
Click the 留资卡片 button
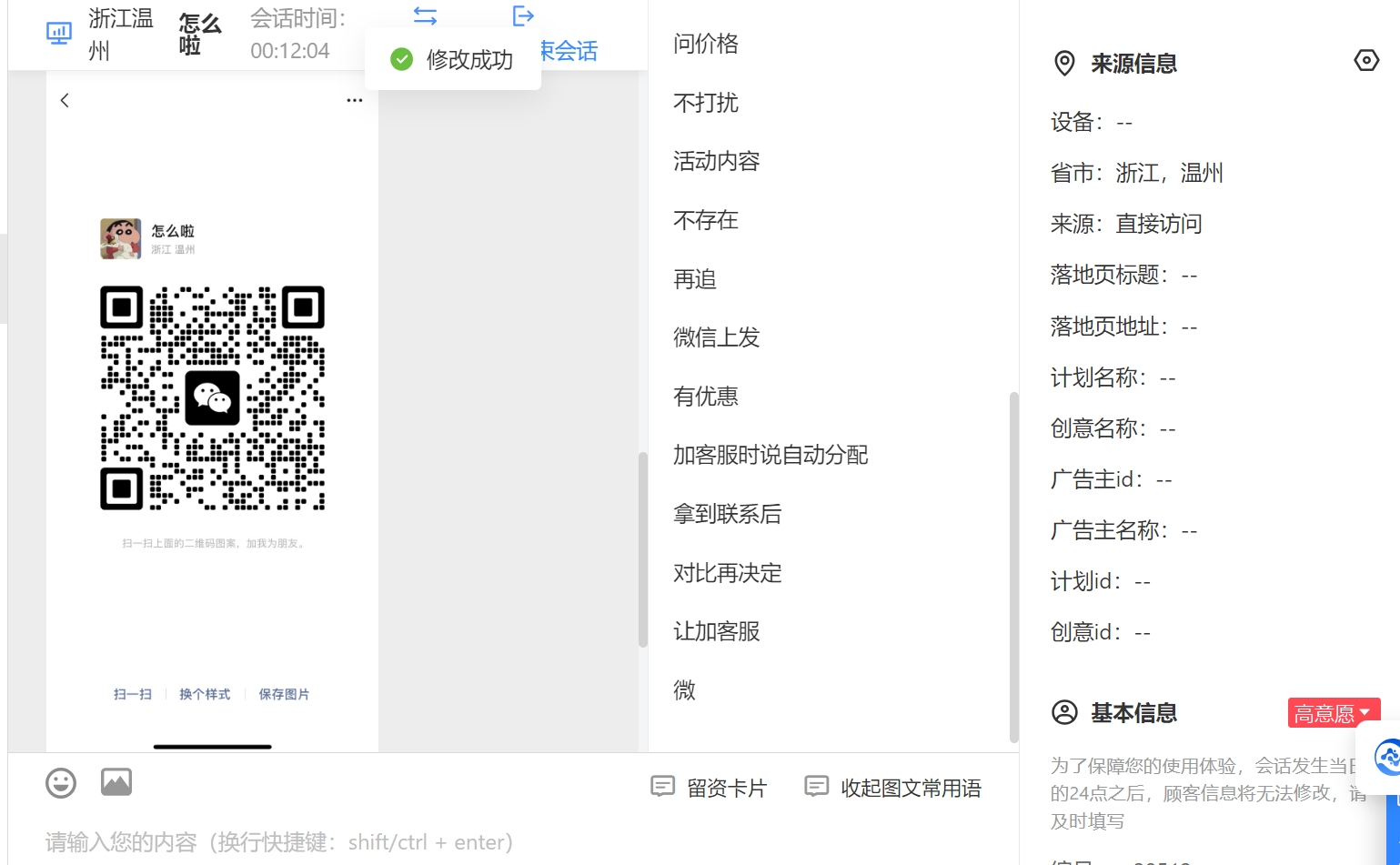pos(710,788)
